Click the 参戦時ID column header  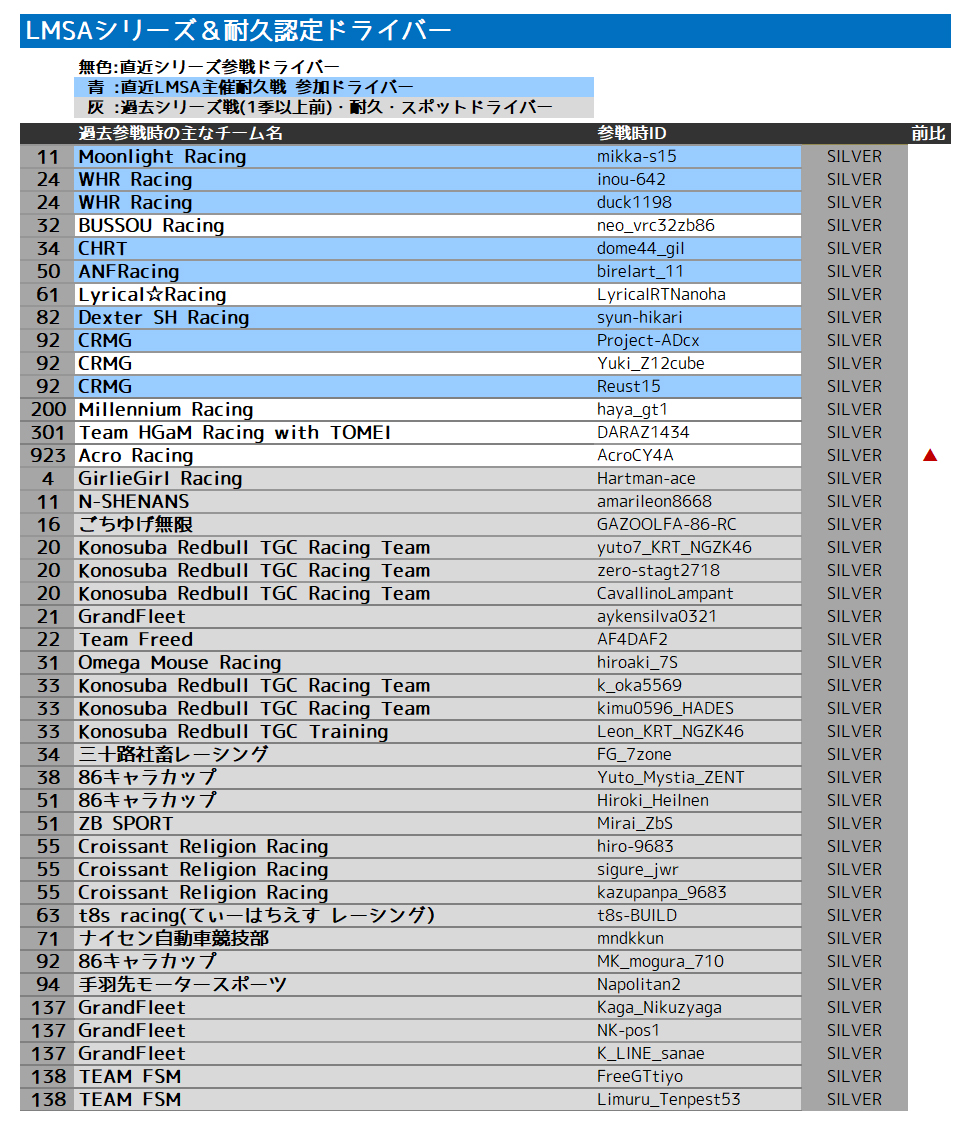pos(632,134)
